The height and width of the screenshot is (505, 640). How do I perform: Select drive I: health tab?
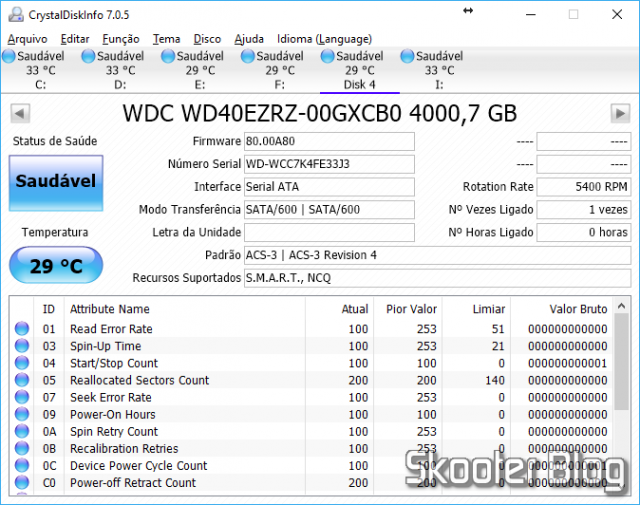point(439,70)
